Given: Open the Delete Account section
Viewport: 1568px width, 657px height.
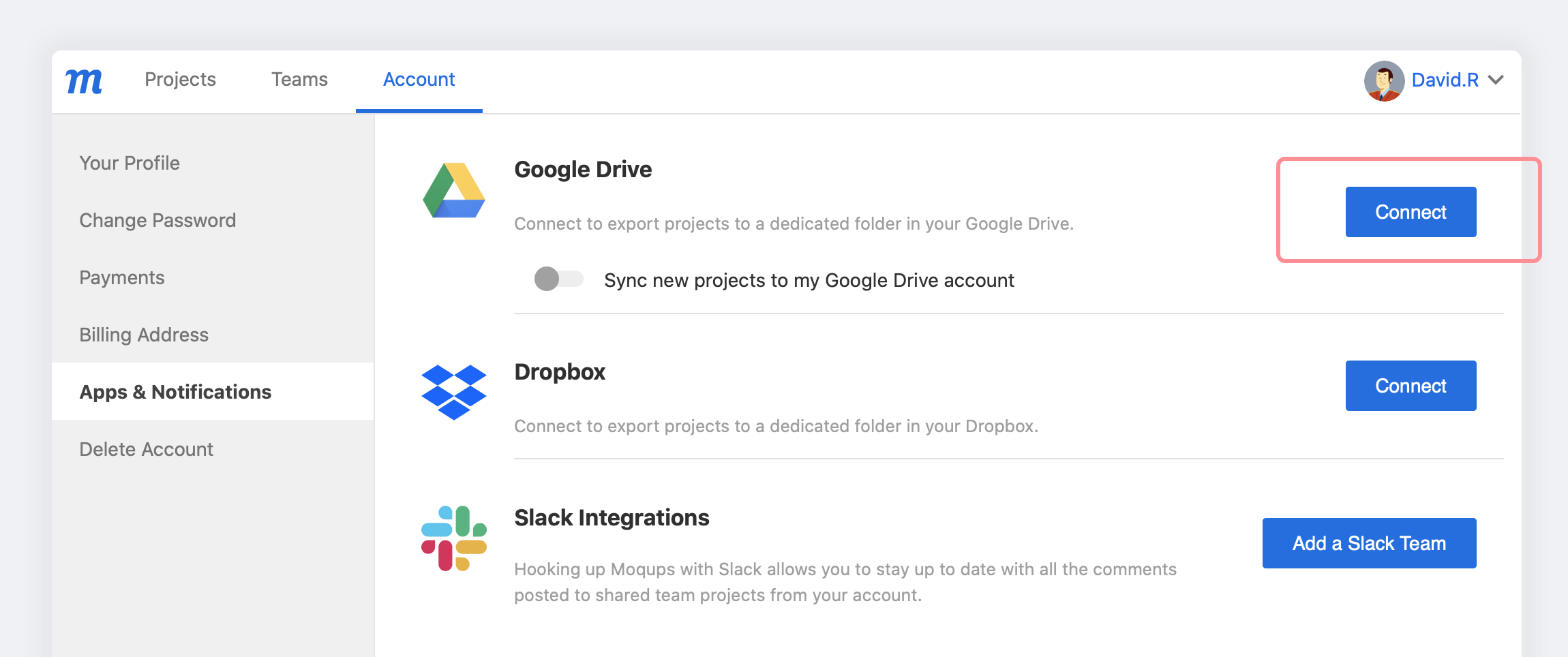Looking at the screenshot, I should click(146, 448).
